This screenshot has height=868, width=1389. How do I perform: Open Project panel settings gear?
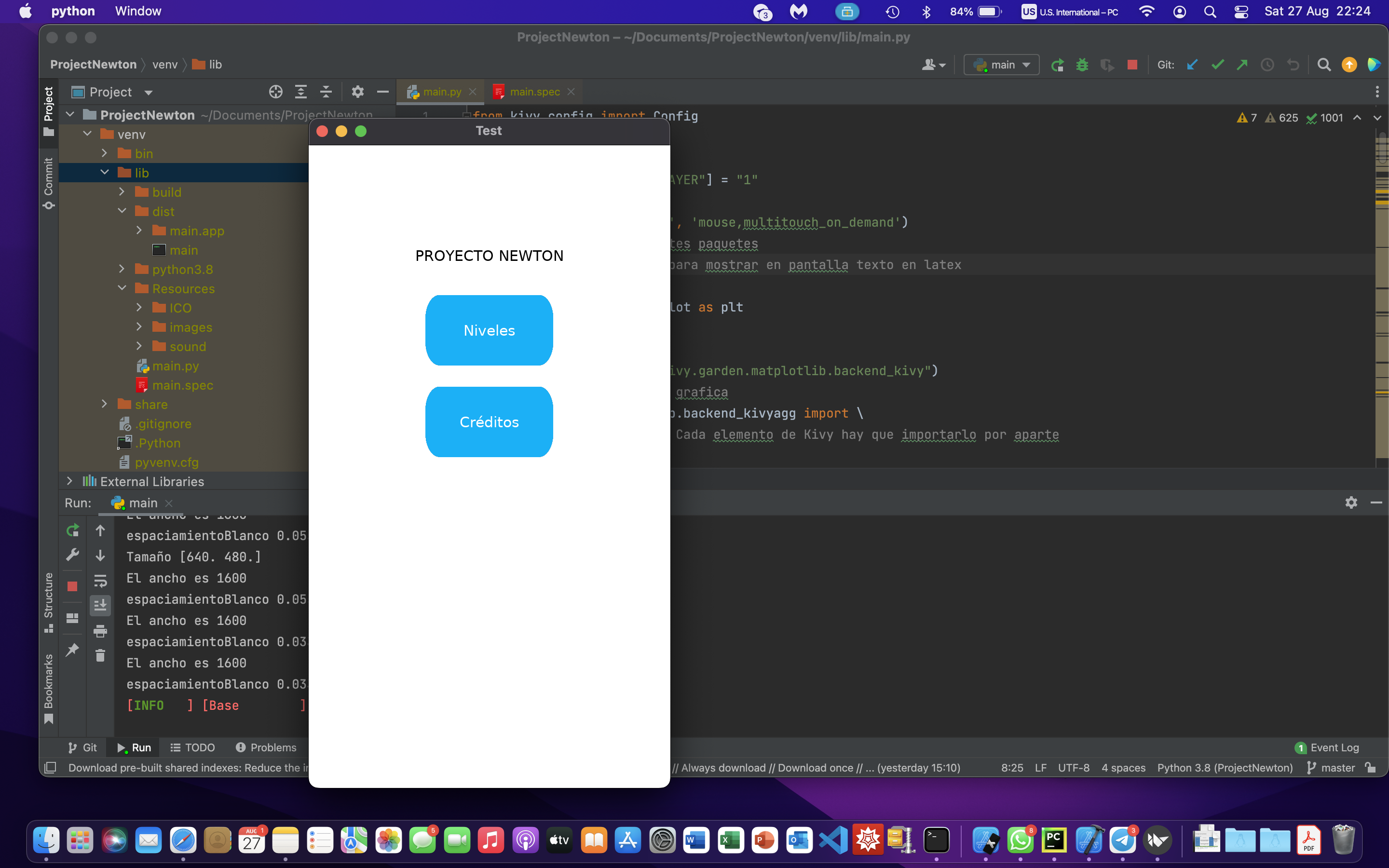coord(357,92)
